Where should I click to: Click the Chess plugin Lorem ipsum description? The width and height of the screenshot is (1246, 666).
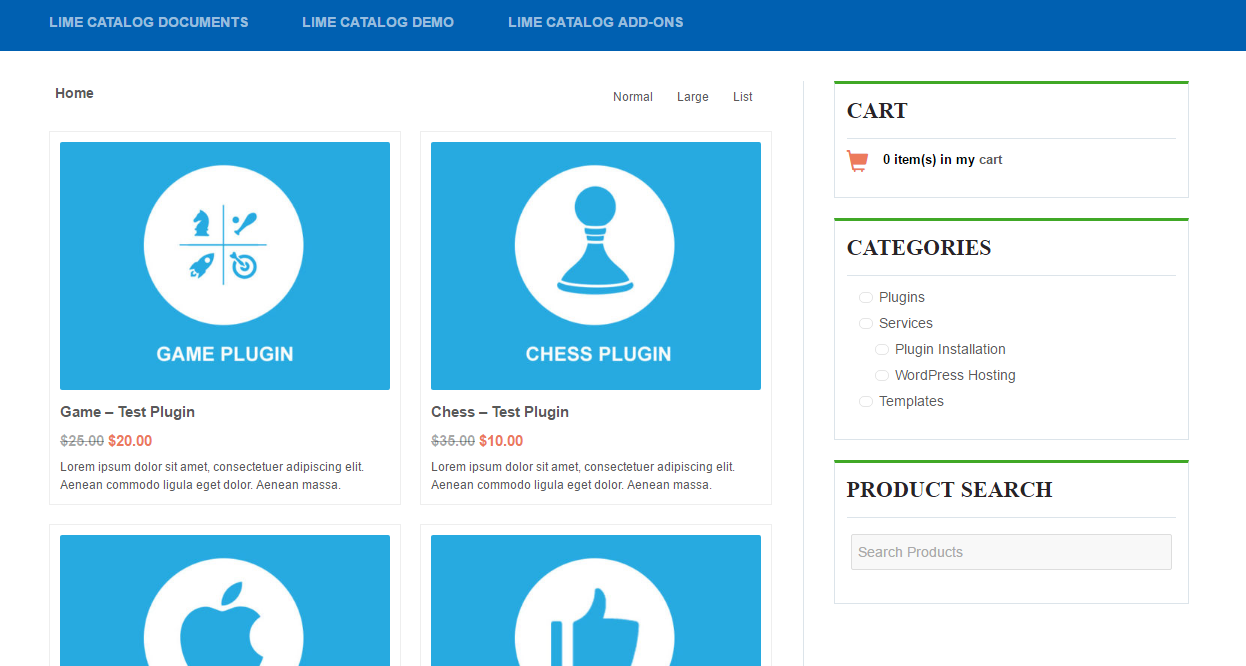coord(583,476)
